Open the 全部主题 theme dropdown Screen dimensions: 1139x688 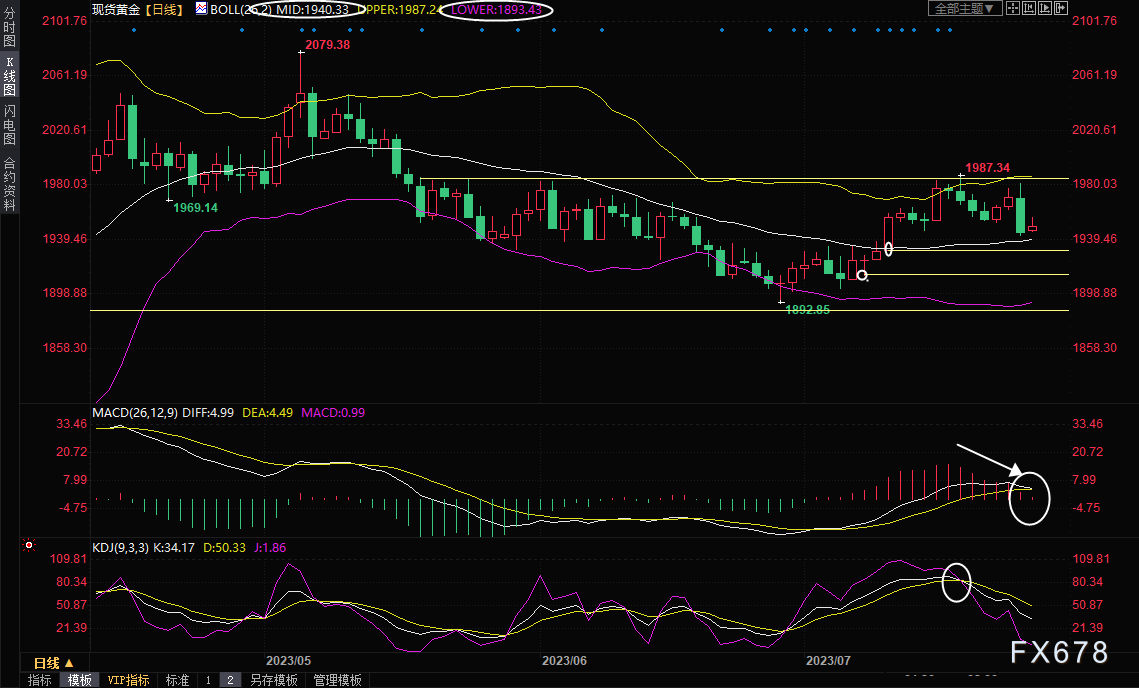pyautogui.click(x=965, y=9)
